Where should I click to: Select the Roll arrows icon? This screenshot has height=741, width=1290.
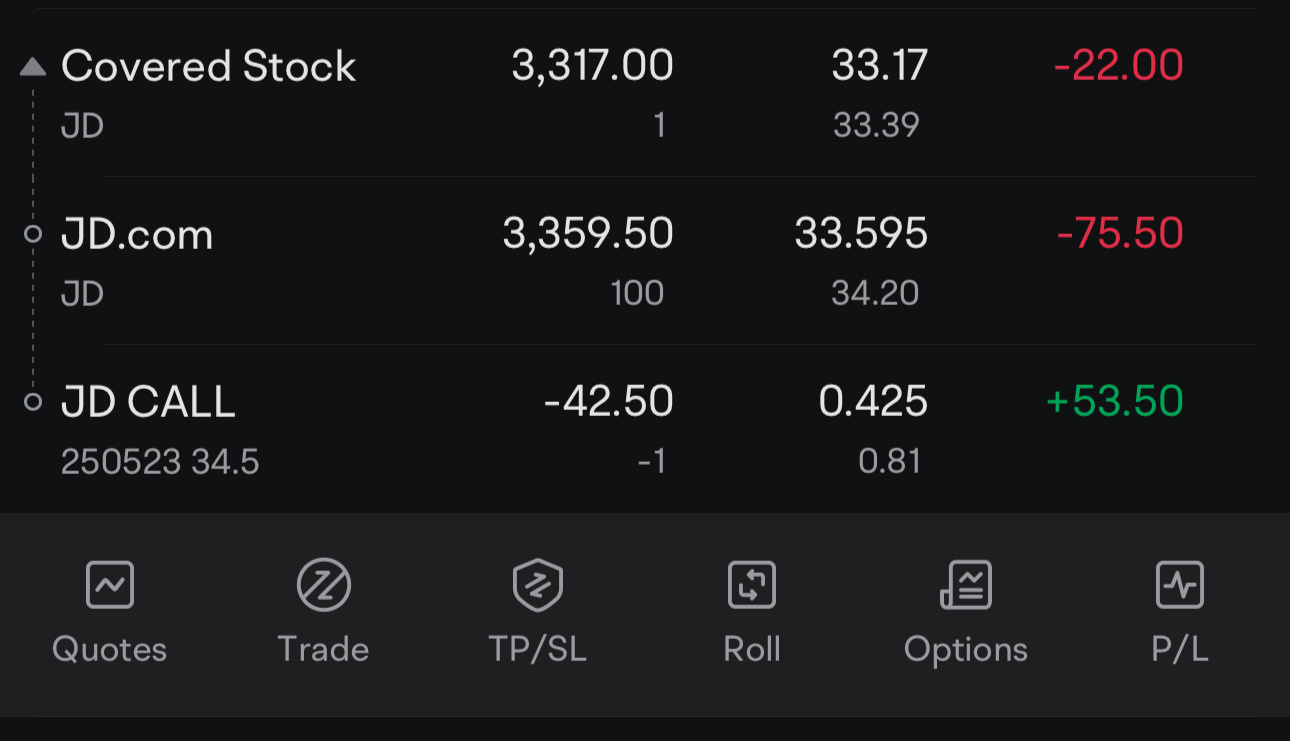tap(751, 585)
